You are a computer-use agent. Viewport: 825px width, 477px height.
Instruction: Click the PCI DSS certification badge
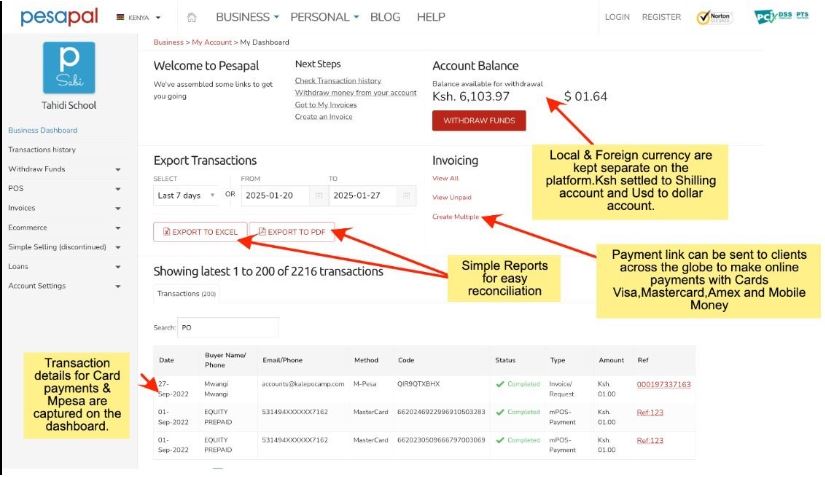tap(781, 17)
